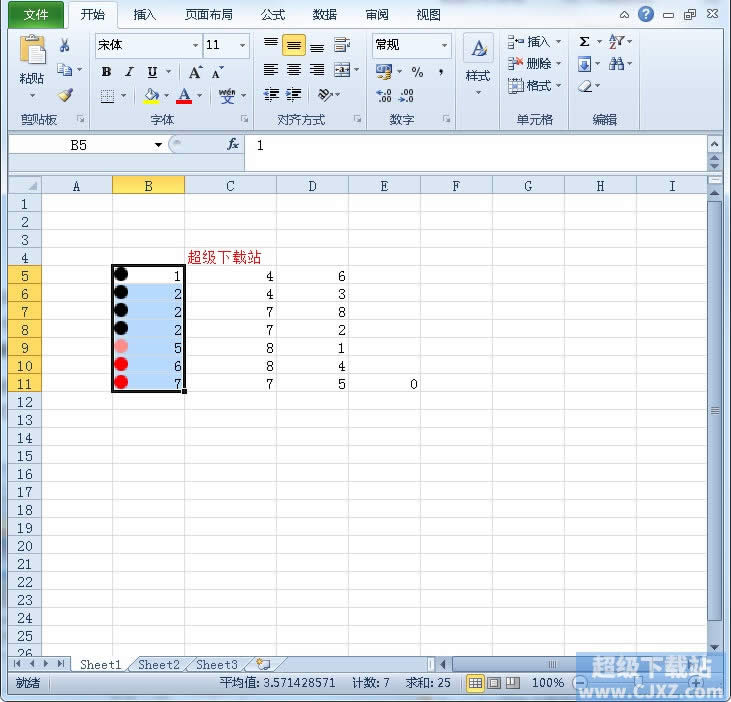Screen dimensions: 731x702
Task: Decrease indent
Action: click(x=271, y=95)
